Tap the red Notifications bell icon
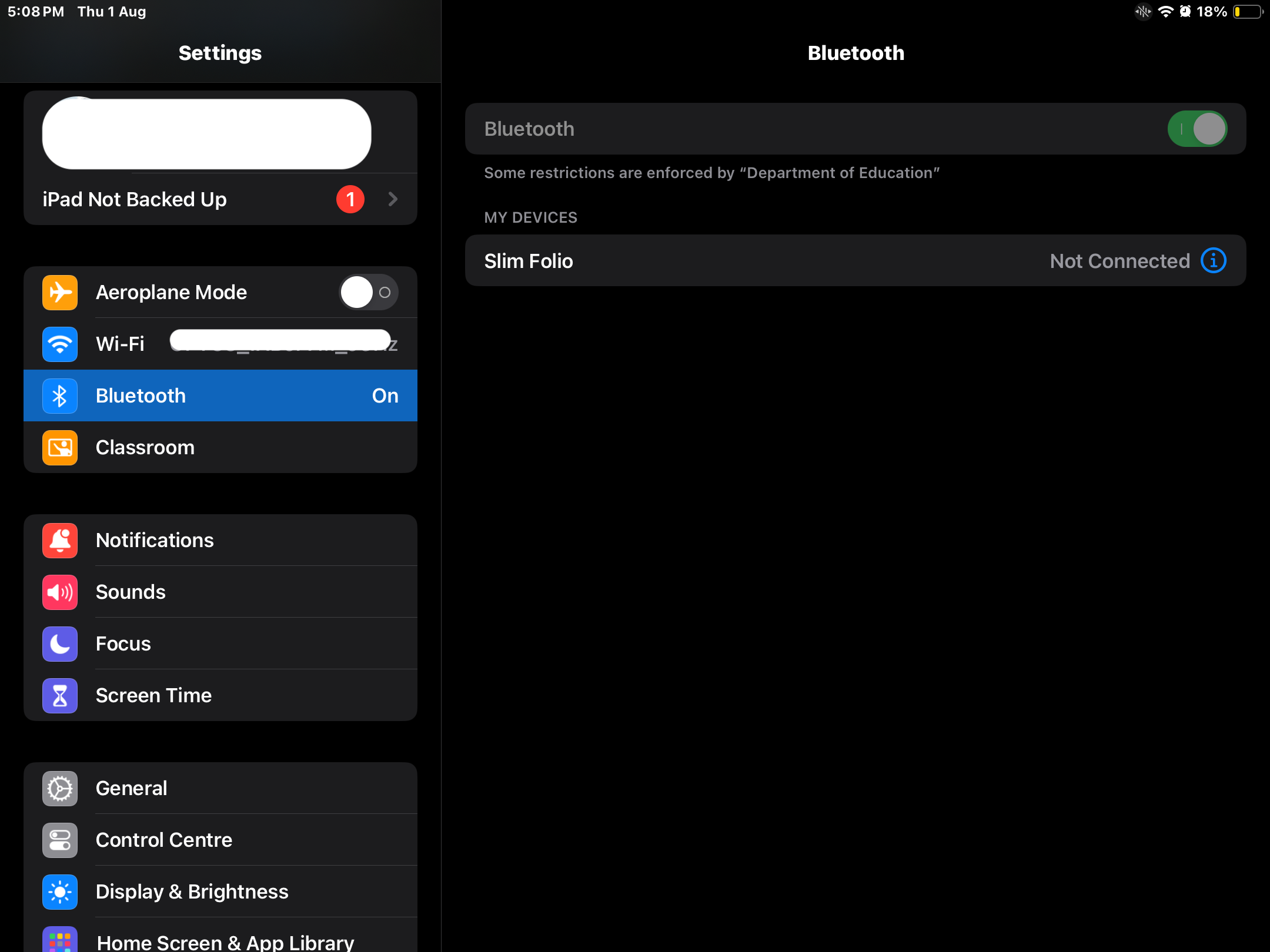Image resolution: width=1270 pixels, height=952 pixels. pos(60,541)
